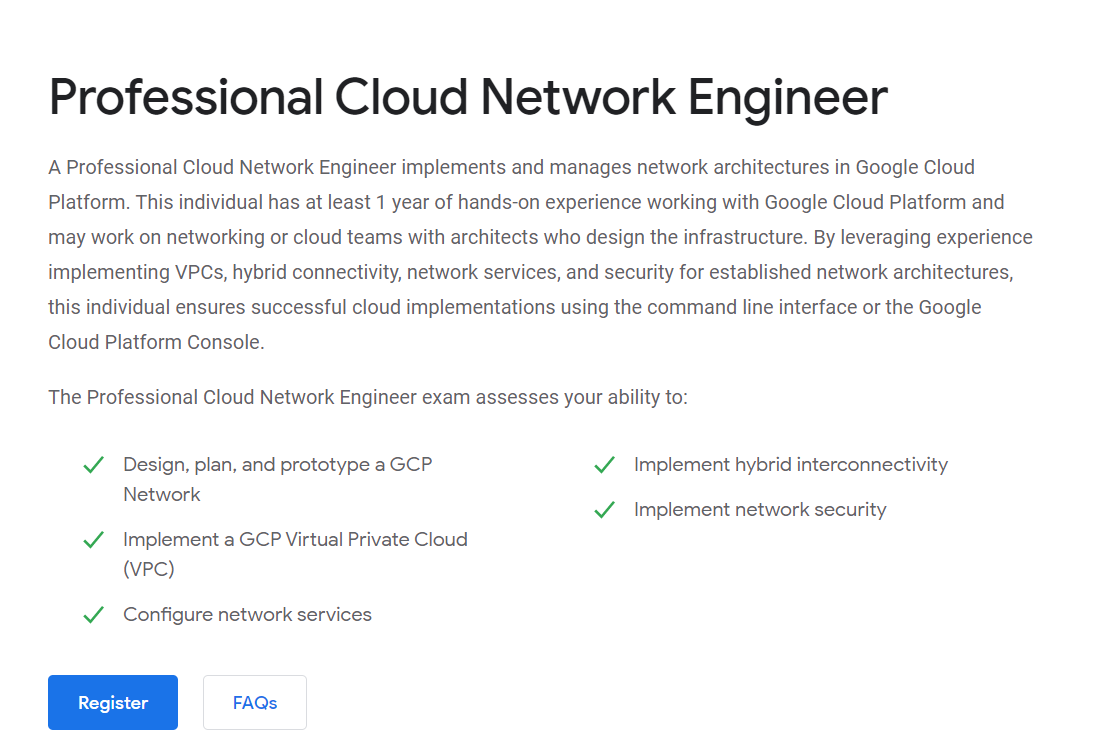
Task: Click the Professional Cloud Network Engineer heading
Action: click(468, 97)
